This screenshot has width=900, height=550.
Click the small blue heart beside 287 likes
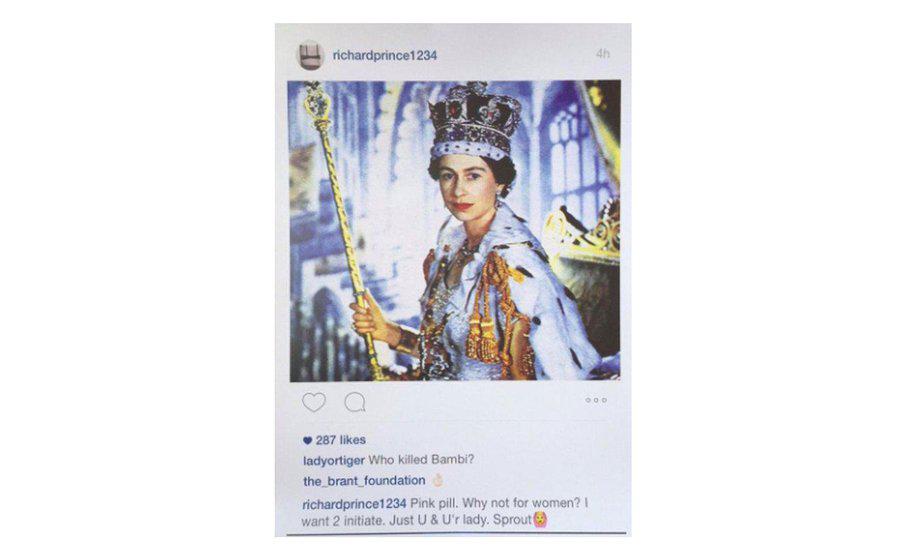click(x=307, y=440)
